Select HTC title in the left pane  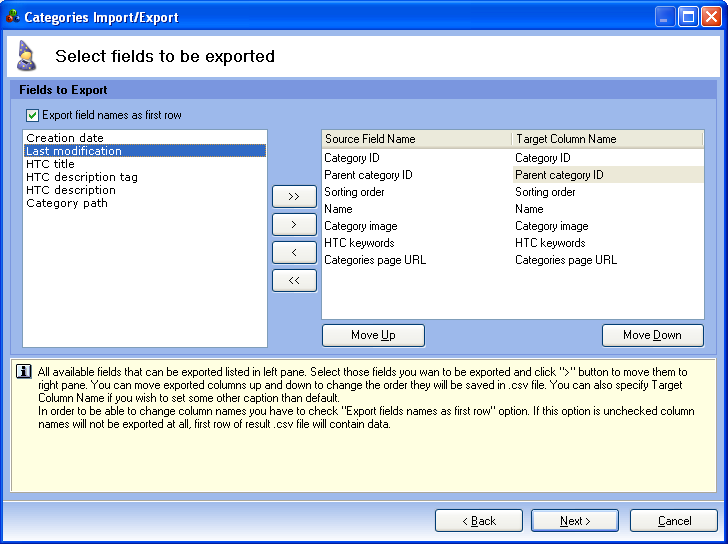tap(50, 164)
